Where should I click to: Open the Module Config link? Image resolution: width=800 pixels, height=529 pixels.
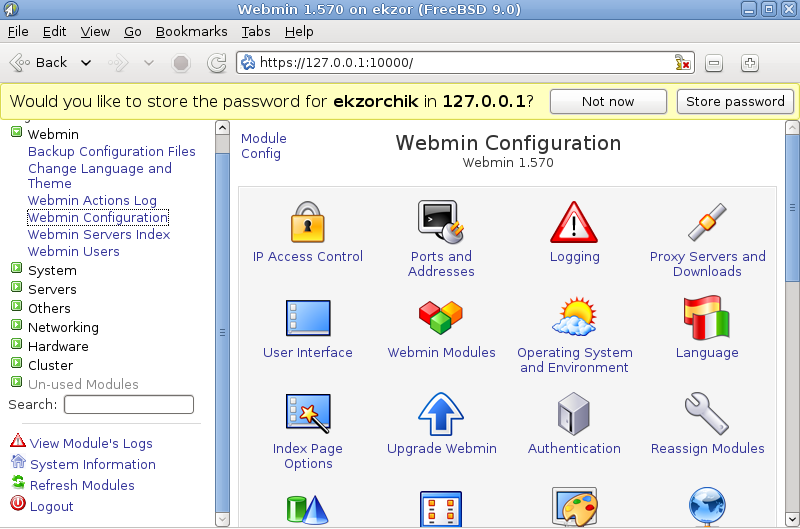click(x=263, y=146)
